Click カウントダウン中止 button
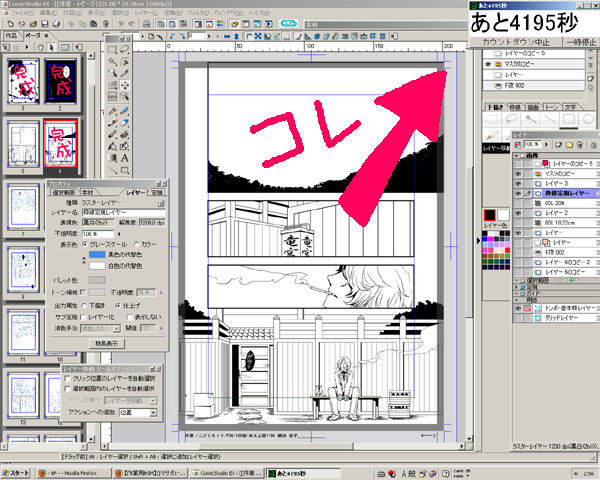 (x=515, y=42)
